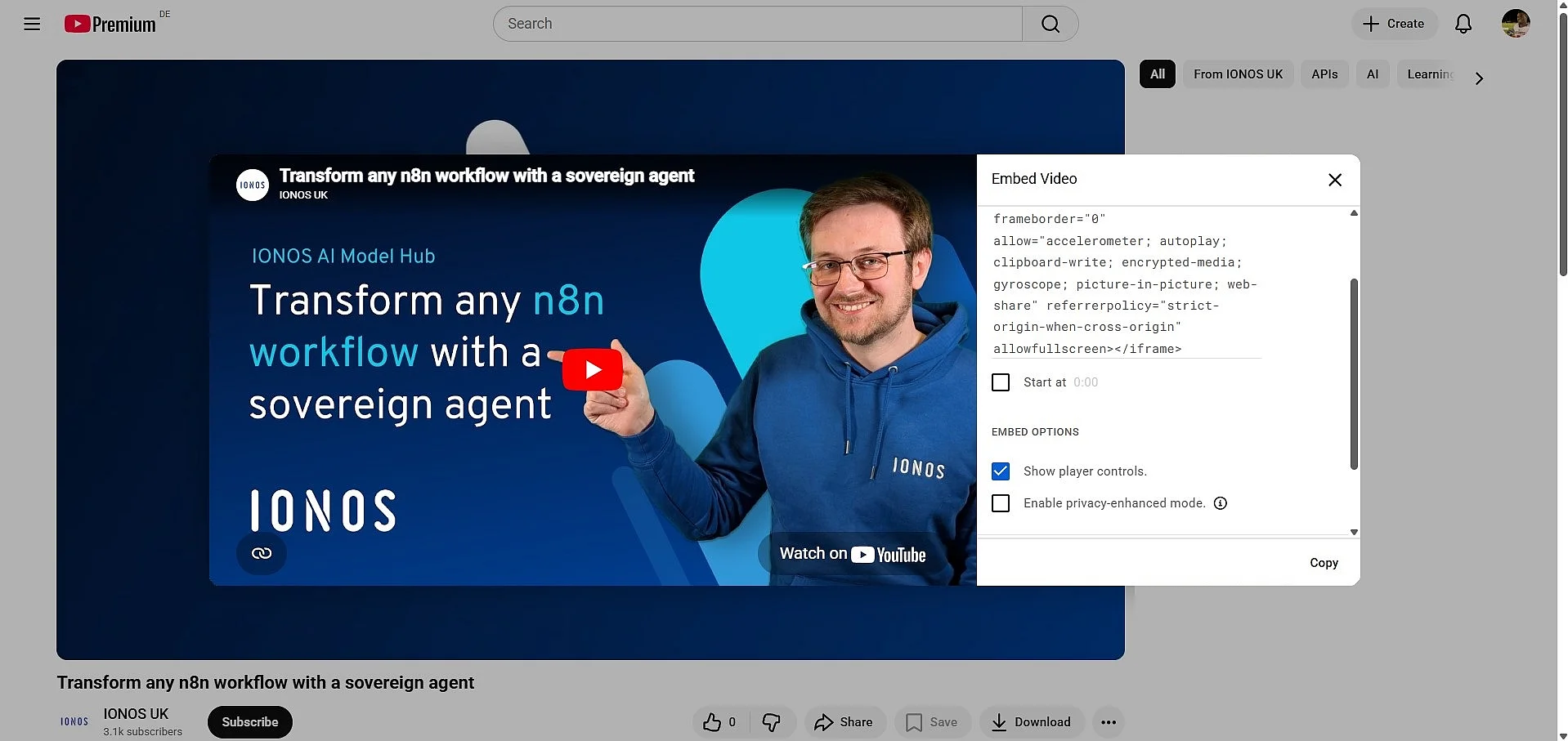This screenshot has height=741, width=1568.
Task: Show info about privacy-enhanced mode
Action: 1221,503
